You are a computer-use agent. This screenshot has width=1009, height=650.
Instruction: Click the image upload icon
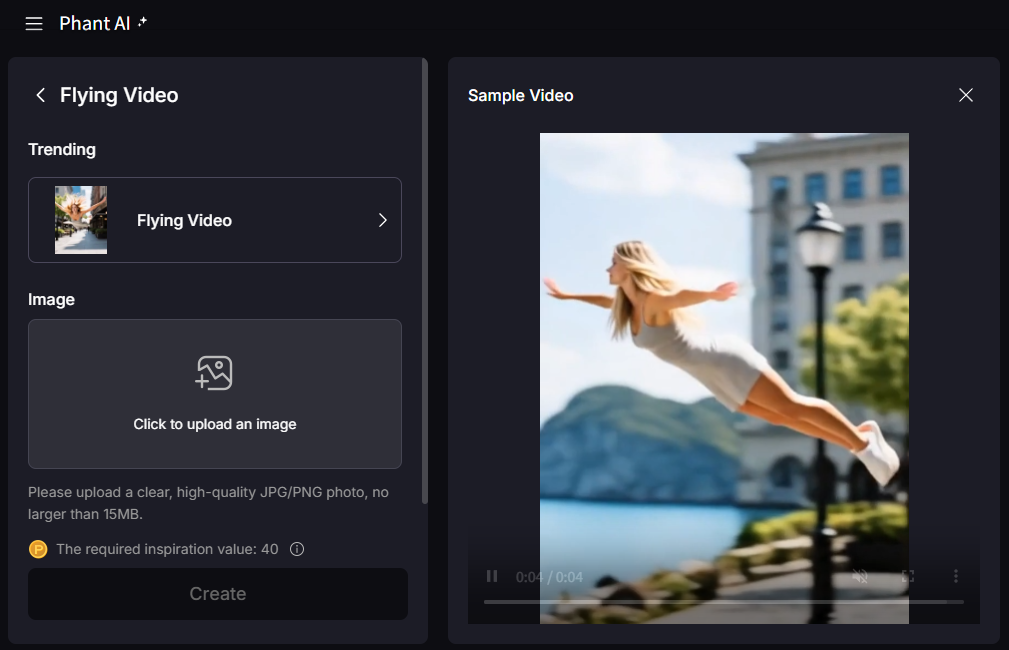tap(214, 373)
